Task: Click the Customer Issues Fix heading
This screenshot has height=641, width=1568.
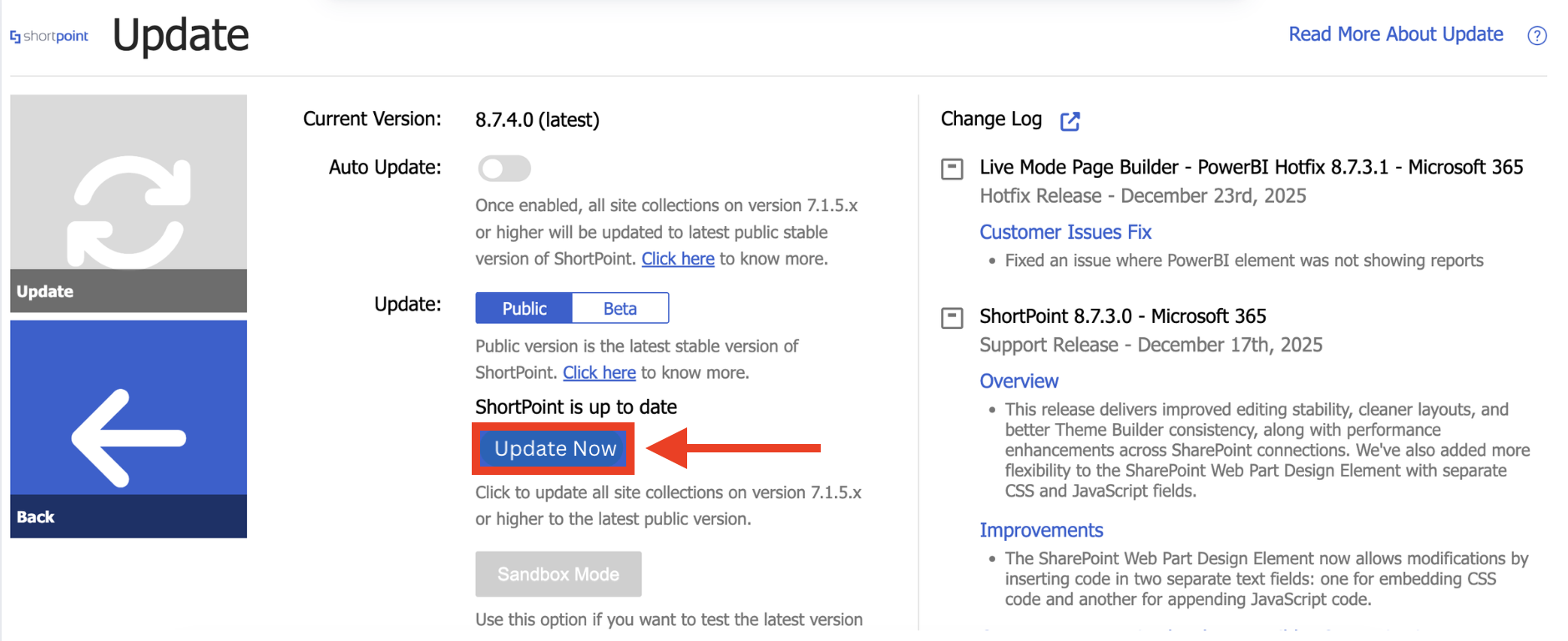Action: click(x=1065, y=232)
